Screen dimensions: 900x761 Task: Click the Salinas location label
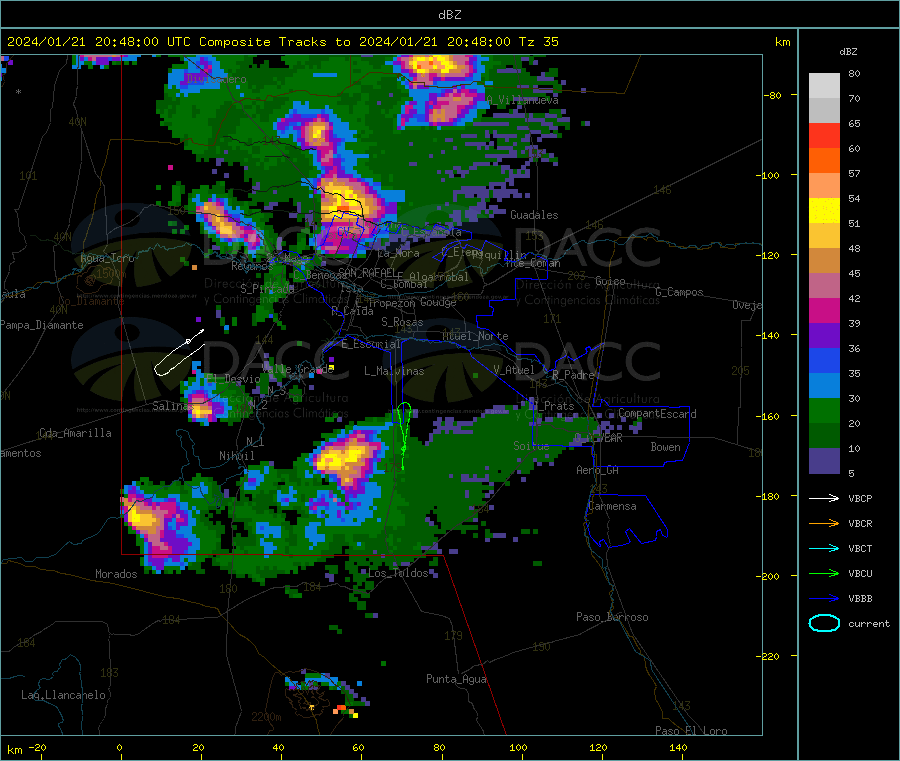tap(173, 406)
